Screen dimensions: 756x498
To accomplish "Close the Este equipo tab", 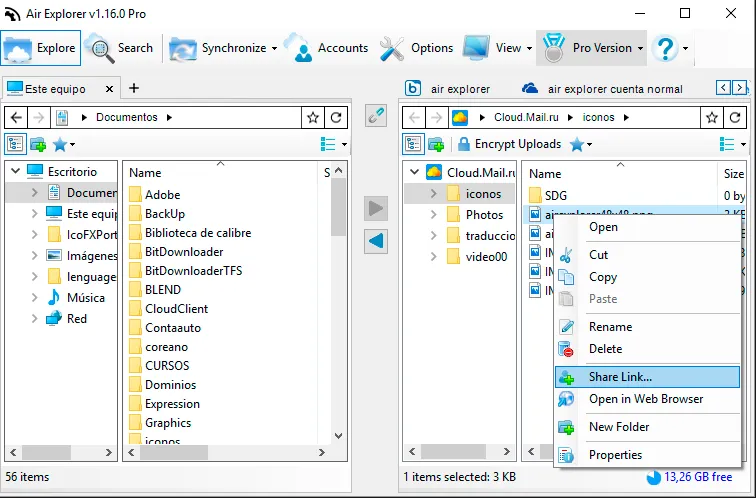I will [109, 89].
